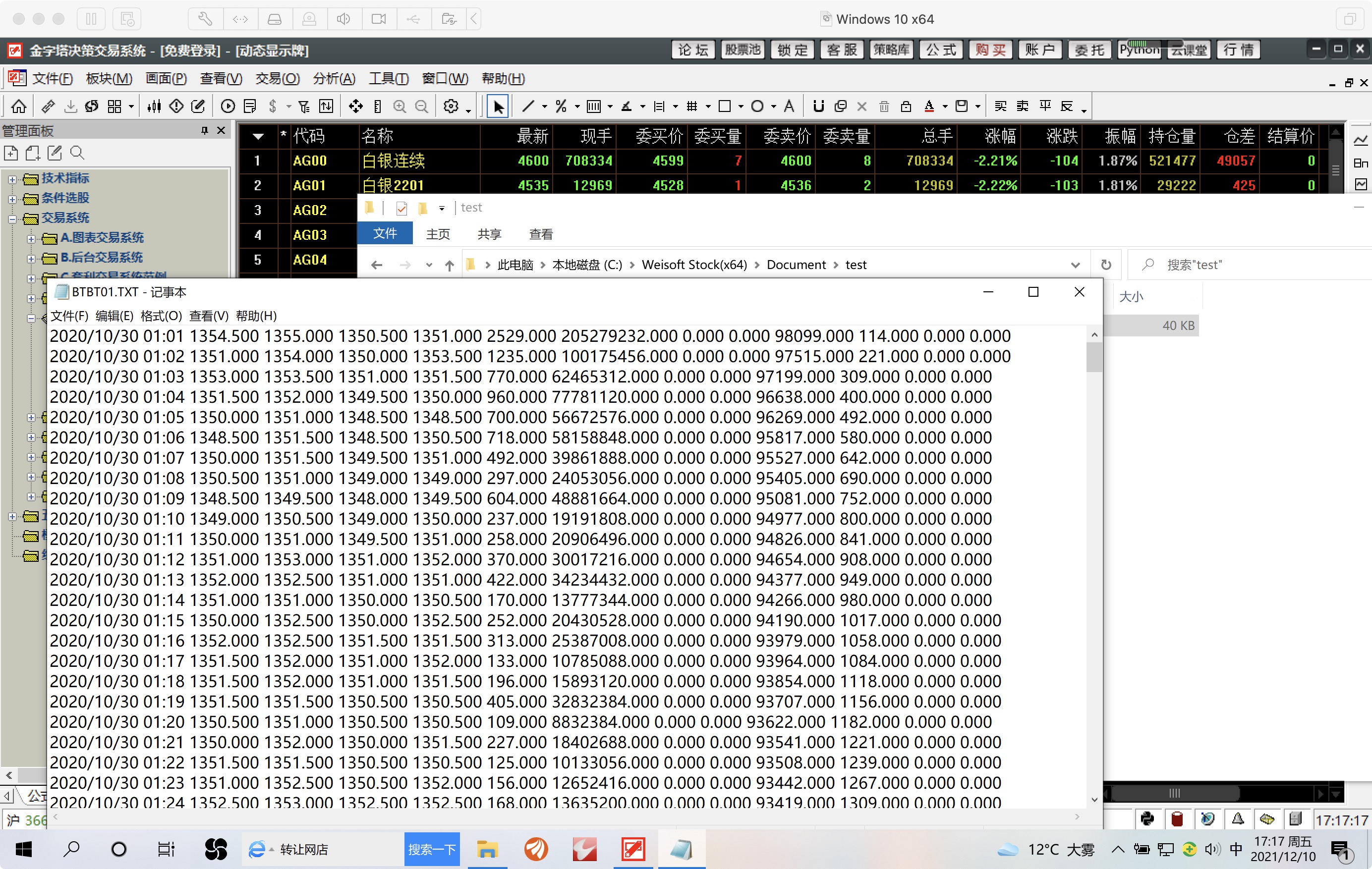Click checkmark properties icon in Explorer title
This screenshot has height=869, width=1372.
(x=401, y=208)
